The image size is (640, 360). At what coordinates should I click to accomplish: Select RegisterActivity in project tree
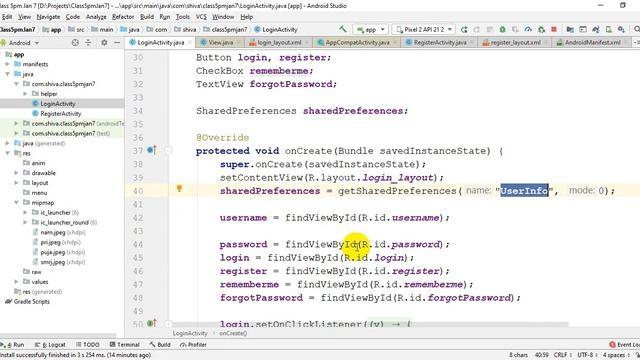[61, 113]
